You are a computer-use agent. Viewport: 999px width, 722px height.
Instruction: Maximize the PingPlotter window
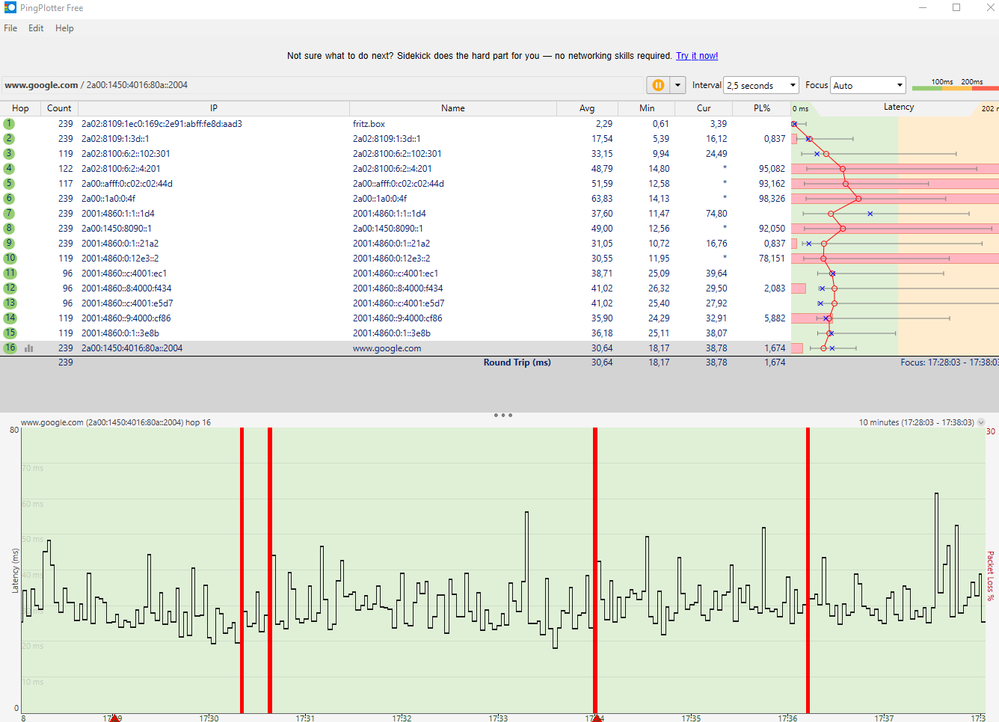point(956,8)
